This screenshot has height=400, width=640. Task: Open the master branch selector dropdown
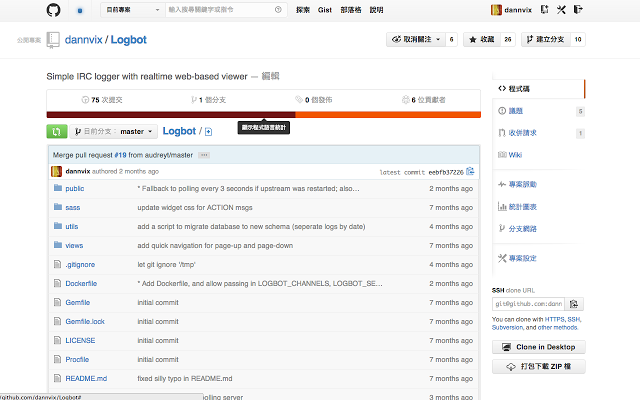coord(113,131)
